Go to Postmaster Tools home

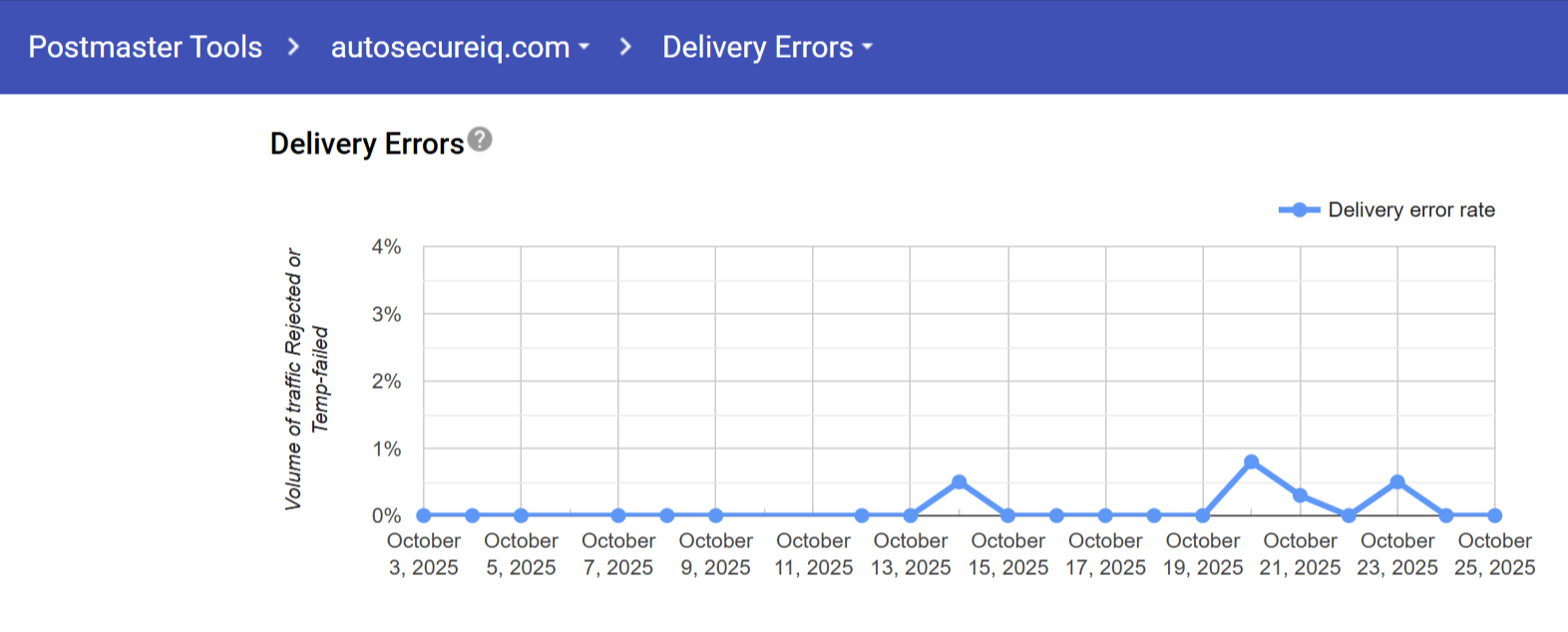[x=146, y=47]
